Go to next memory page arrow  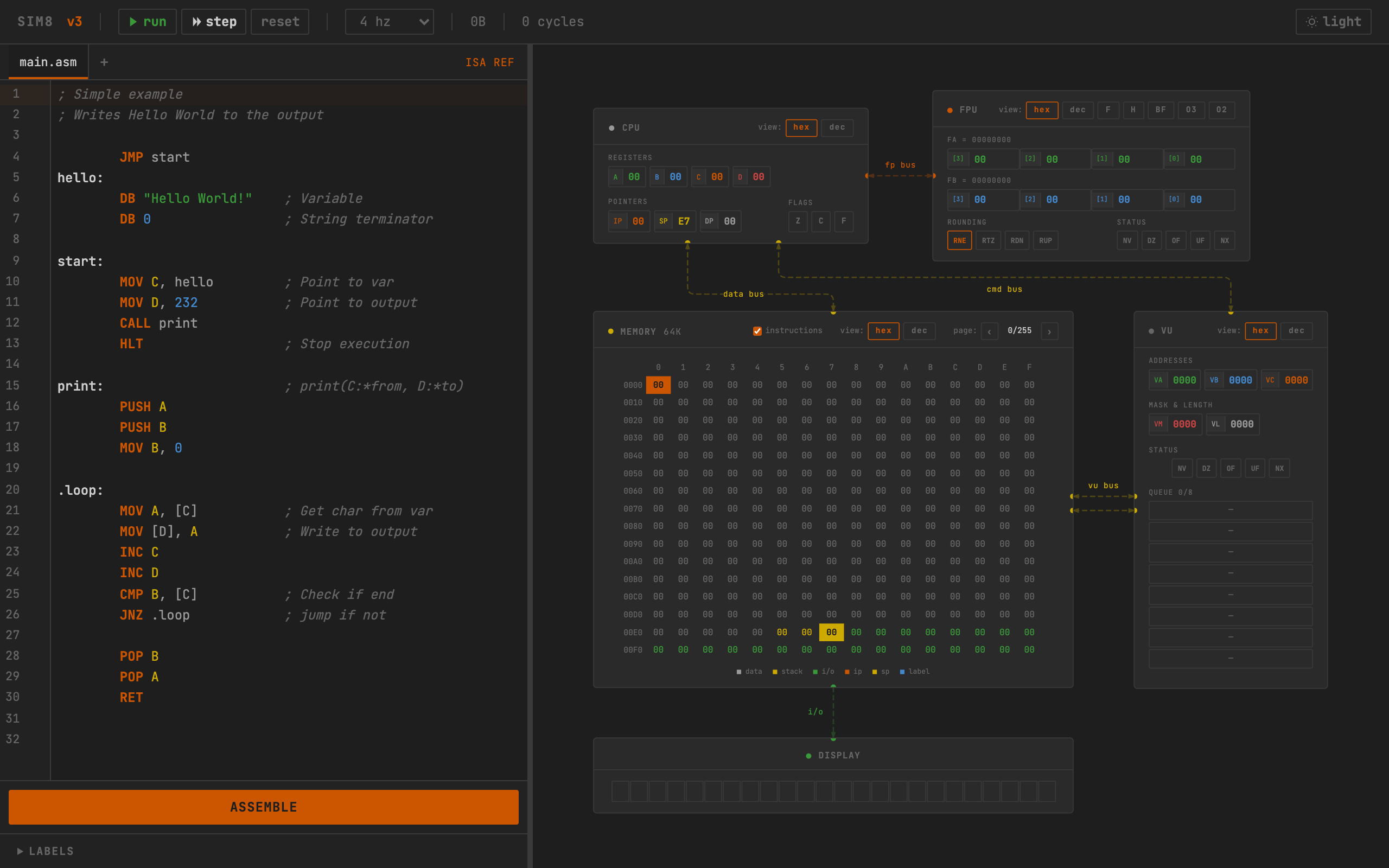click(x=1049, y=331)
